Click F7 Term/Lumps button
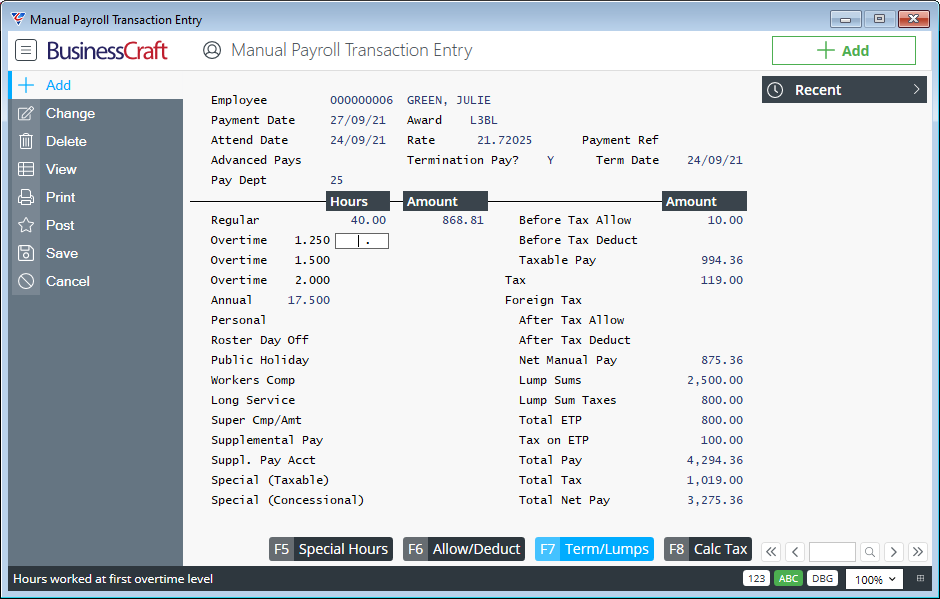The width and height of the screenshot is (940, 599). pos(594,549)
